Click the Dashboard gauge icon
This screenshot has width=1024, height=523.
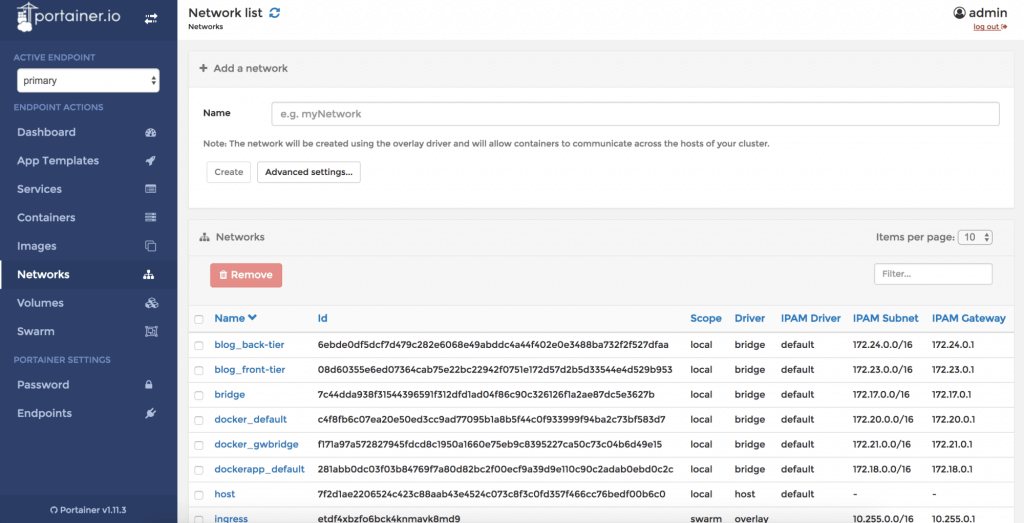(x=151, y=133)
